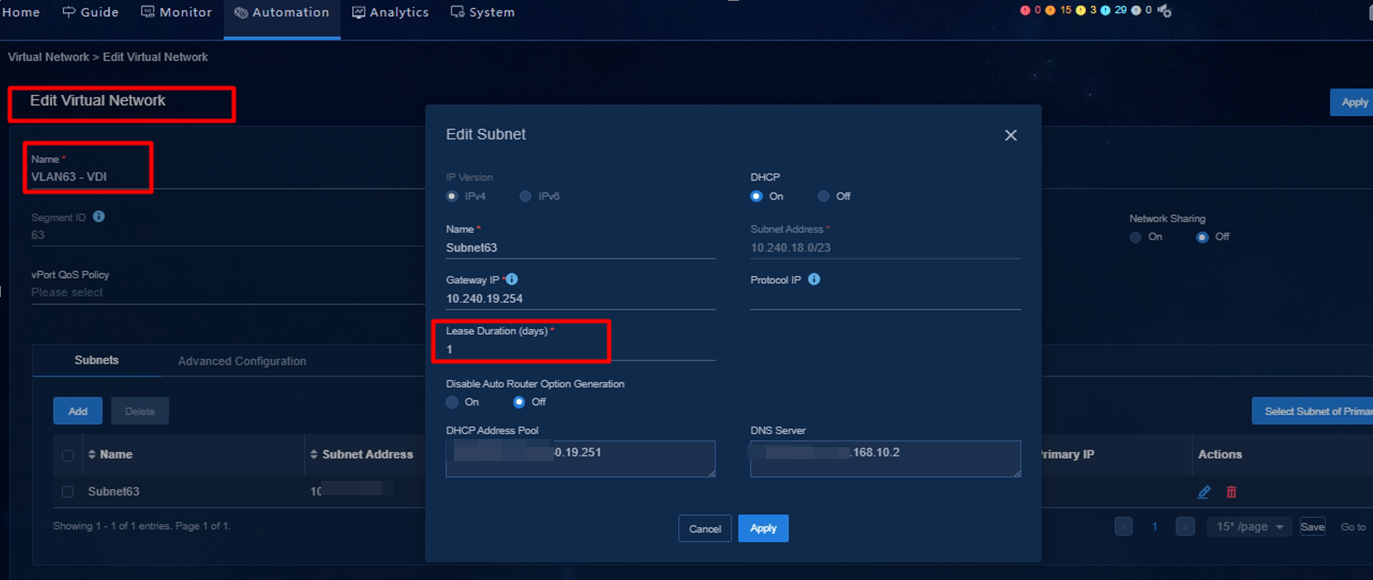Click the Gateway IP info icon
This screenshot has width=1373, height=580.
(512, 280)
